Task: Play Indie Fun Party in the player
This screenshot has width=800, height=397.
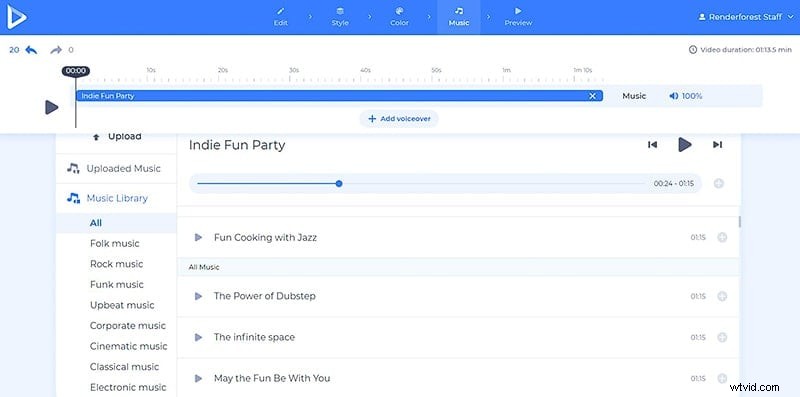Action: (x=685, y=145)
